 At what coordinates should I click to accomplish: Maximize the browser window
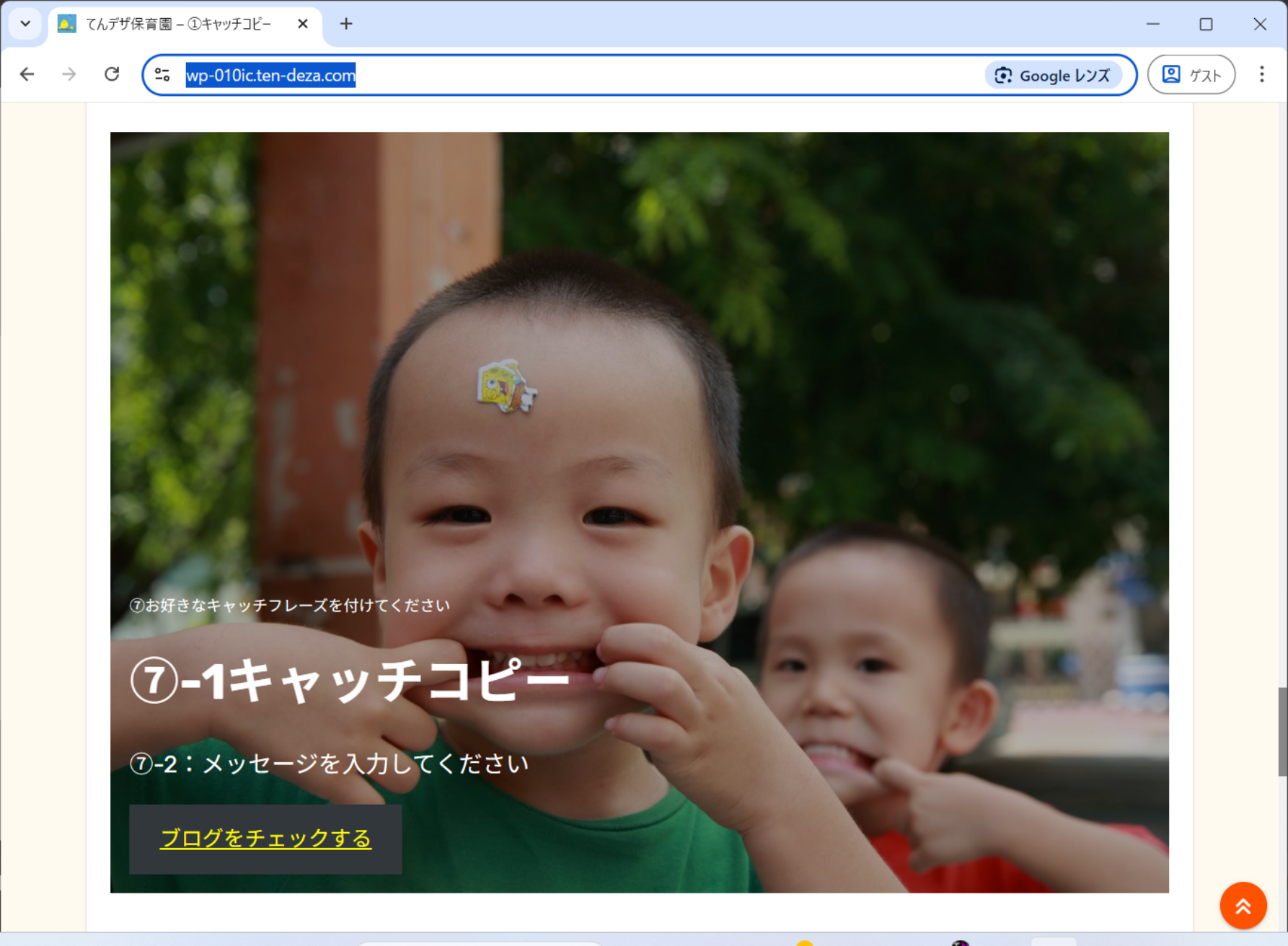(1206, 24)
